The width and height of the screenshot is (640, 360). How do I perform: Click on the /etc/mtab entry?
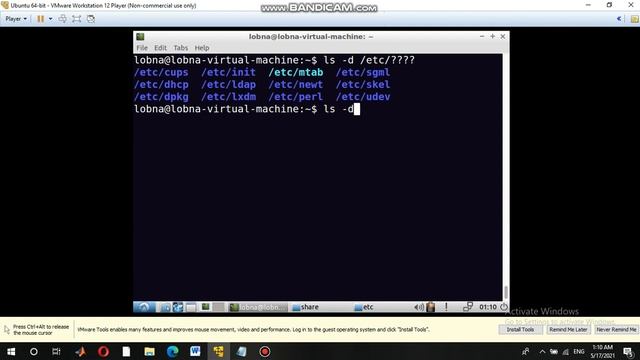tap(296, 72)
